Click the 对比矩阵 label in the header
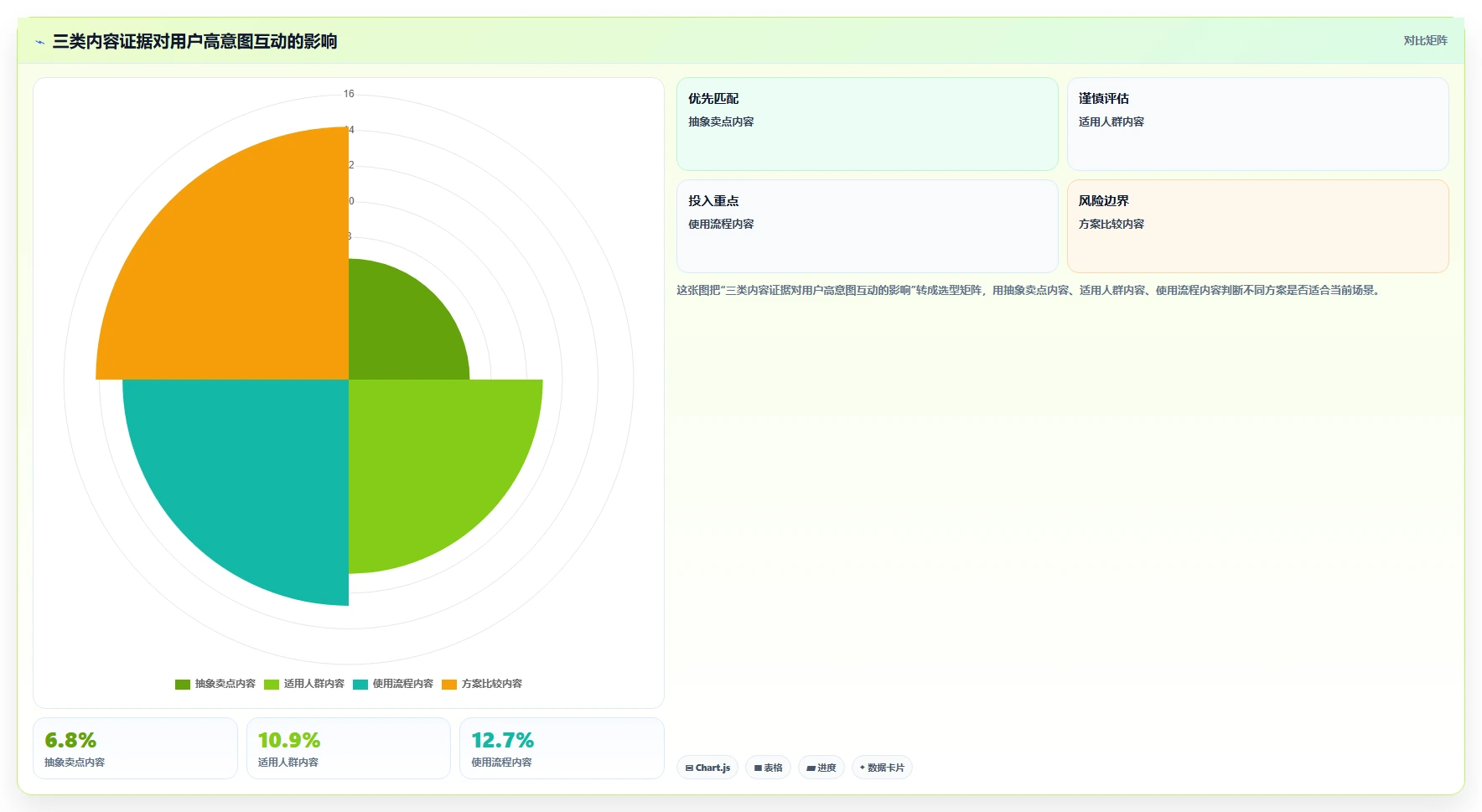This screenshot has height=812, width=1482. [1425, 40]
